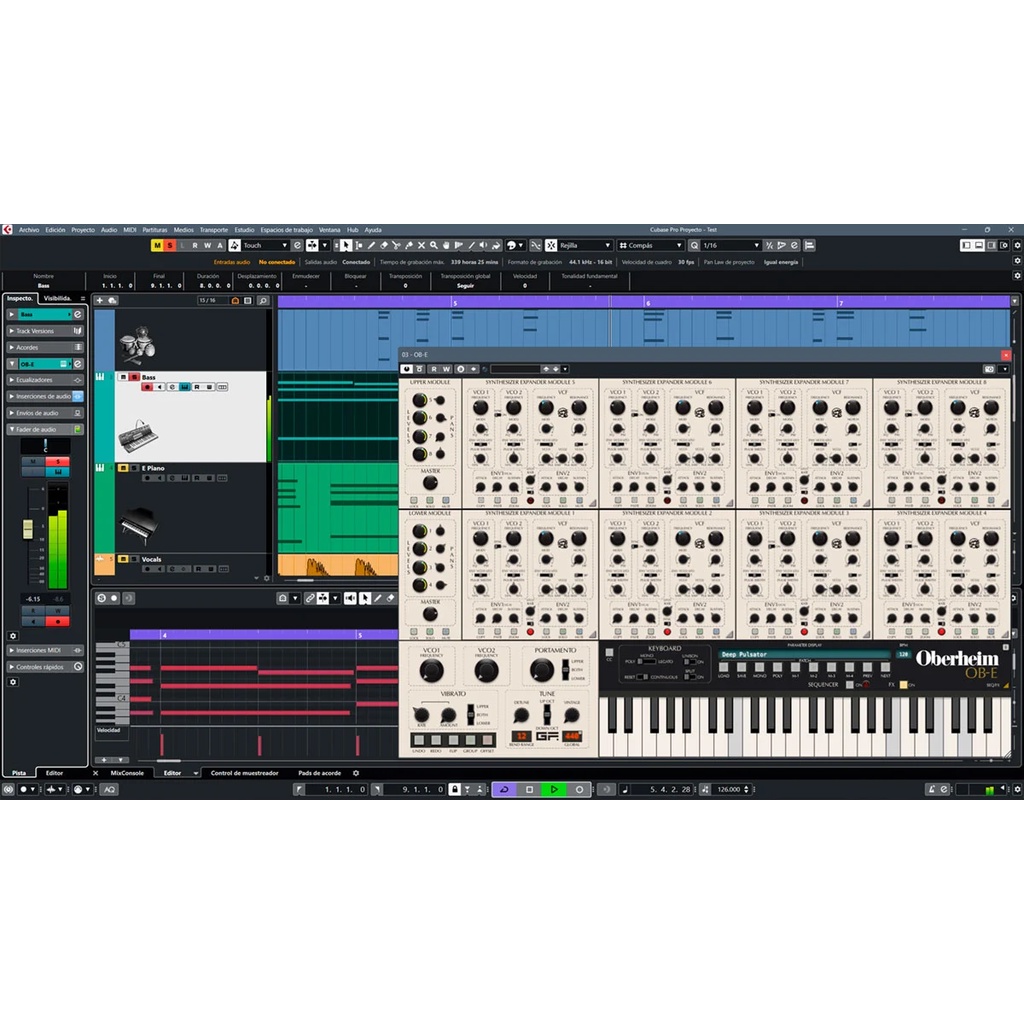Toggle the yellow global Mute M button
Screen dimensions: 1024x1024
[157, 246]
